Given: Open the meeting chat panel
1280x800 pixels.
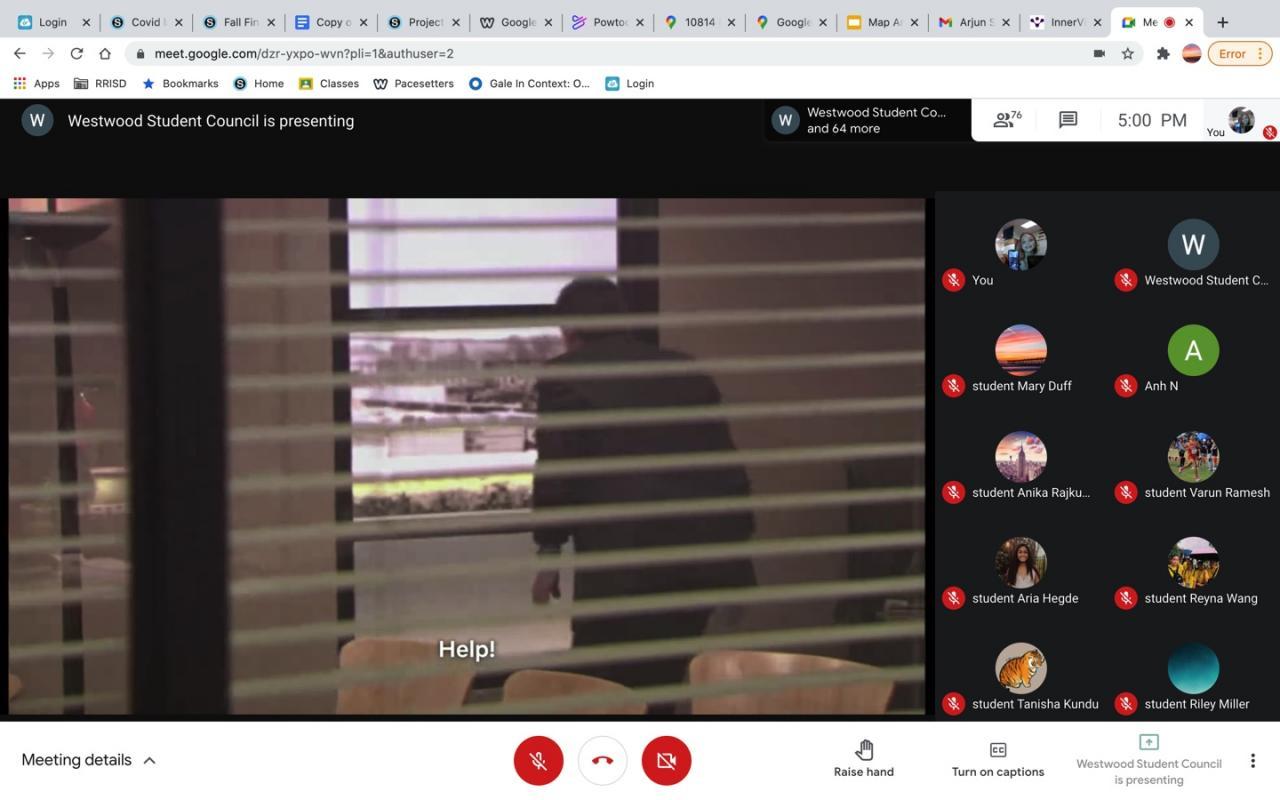Looking at the screenshot, I should tap(1068, 120).
